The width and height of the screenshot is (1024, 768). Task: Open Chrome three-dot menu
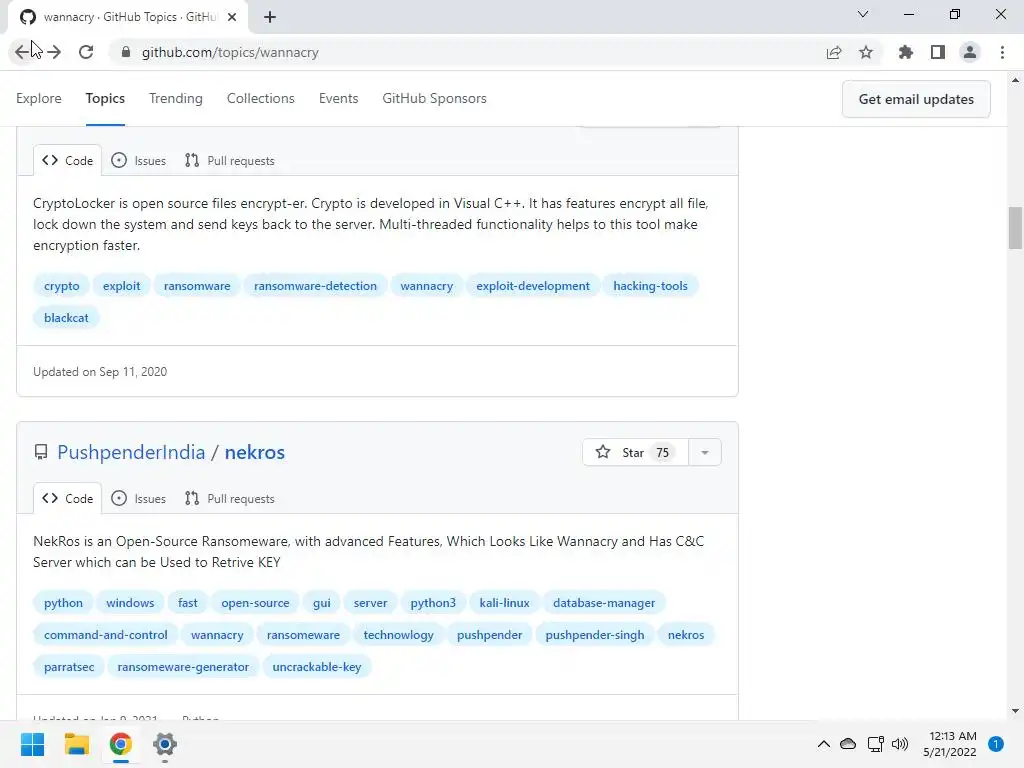click(x=1002, y=52)
